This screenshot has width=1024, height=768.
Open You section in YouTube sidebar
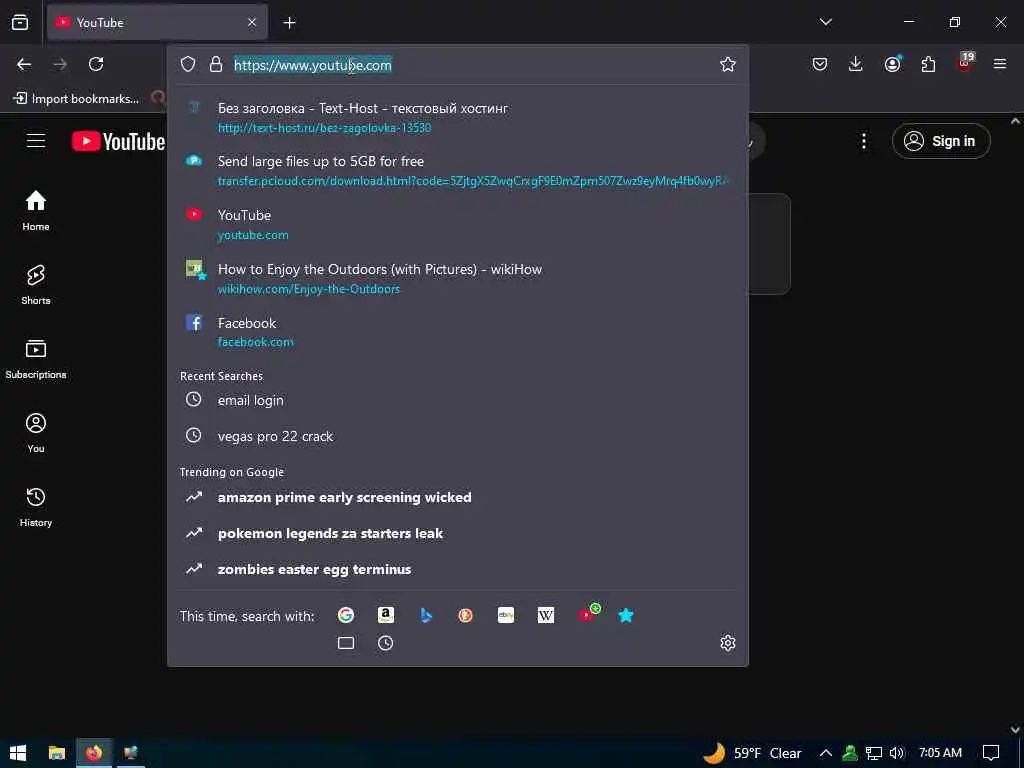coord(36,432)
